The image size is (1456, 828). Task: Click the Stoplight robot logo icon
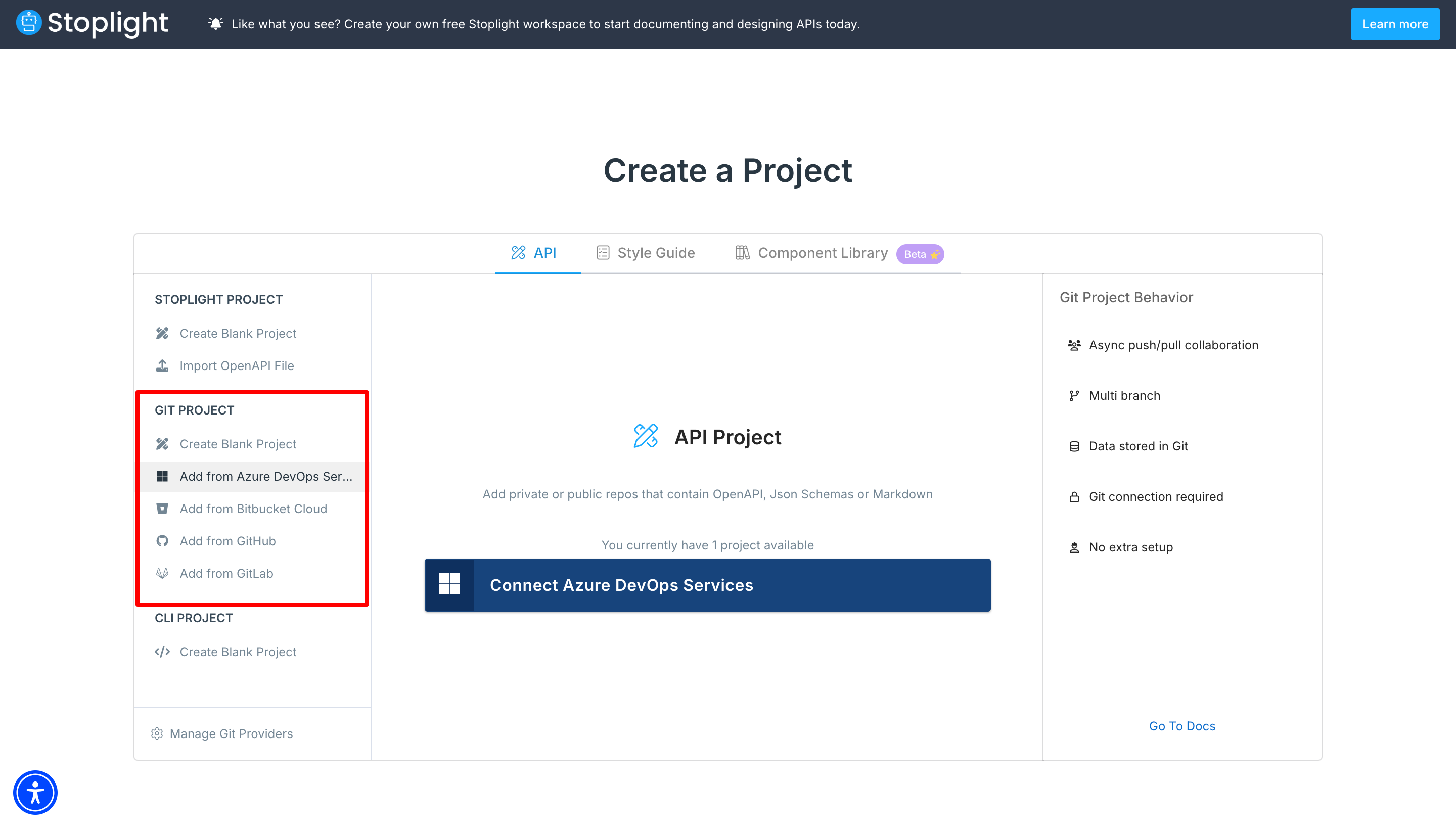pyautogui.click(x=28, y=23)
